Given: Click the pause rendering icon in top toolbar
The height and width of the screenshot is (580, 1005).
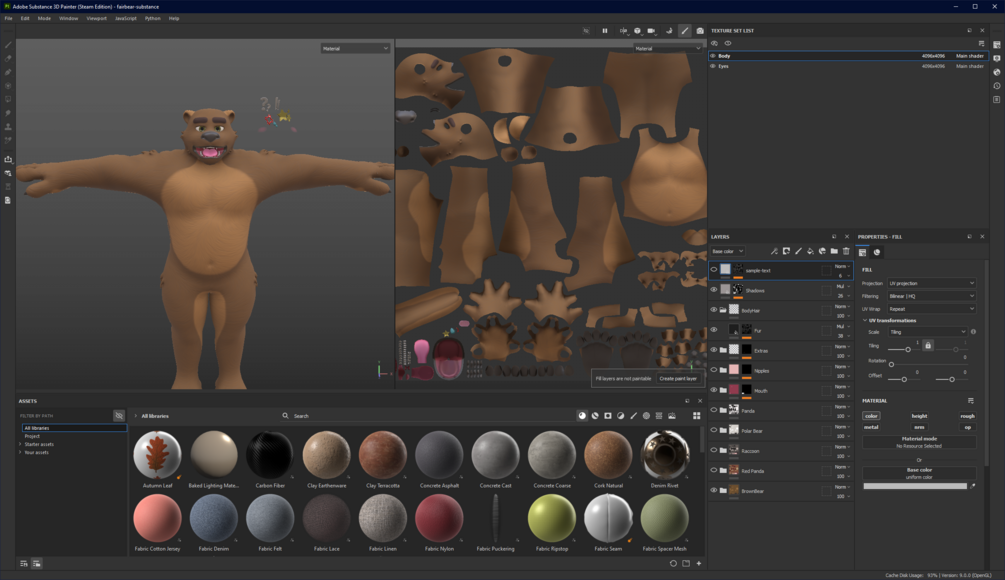Looking at the screenshot, I should tap(604, 31).
